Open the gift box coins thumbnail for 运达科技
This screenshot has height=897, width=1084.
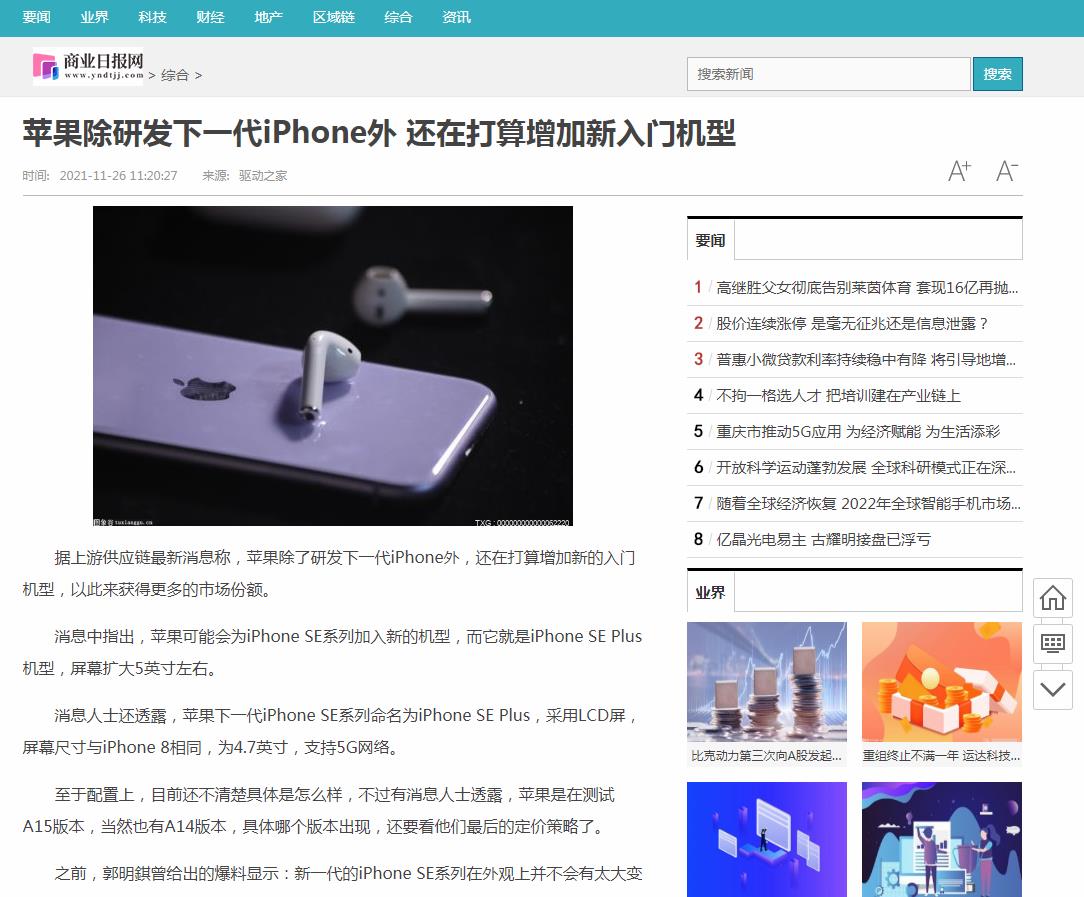click(x=942, y=682)
